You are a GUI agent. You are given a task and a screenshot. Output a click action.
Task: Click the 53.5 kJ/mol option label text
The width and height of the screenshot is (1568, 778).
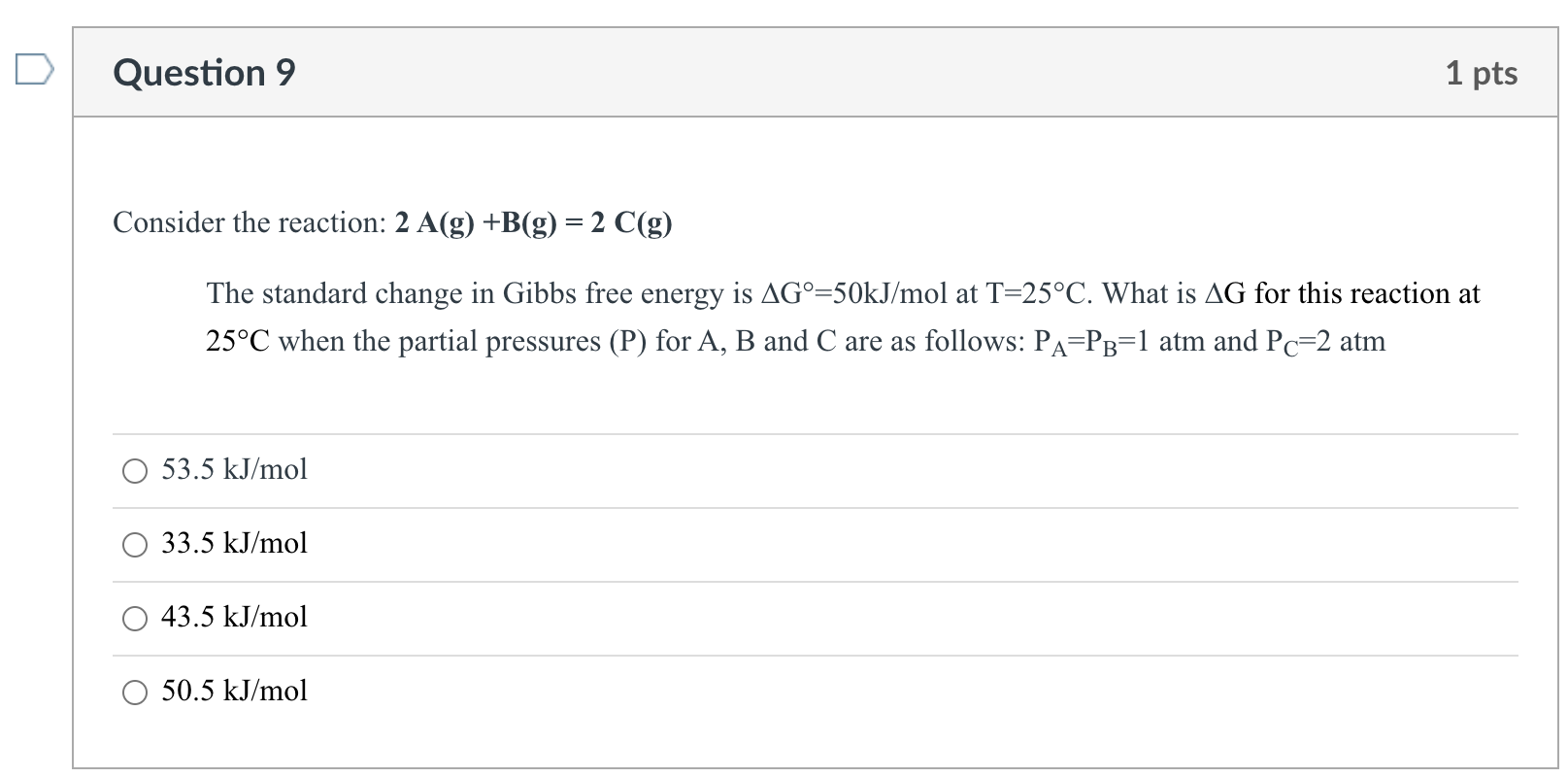[x=233, y=470]
